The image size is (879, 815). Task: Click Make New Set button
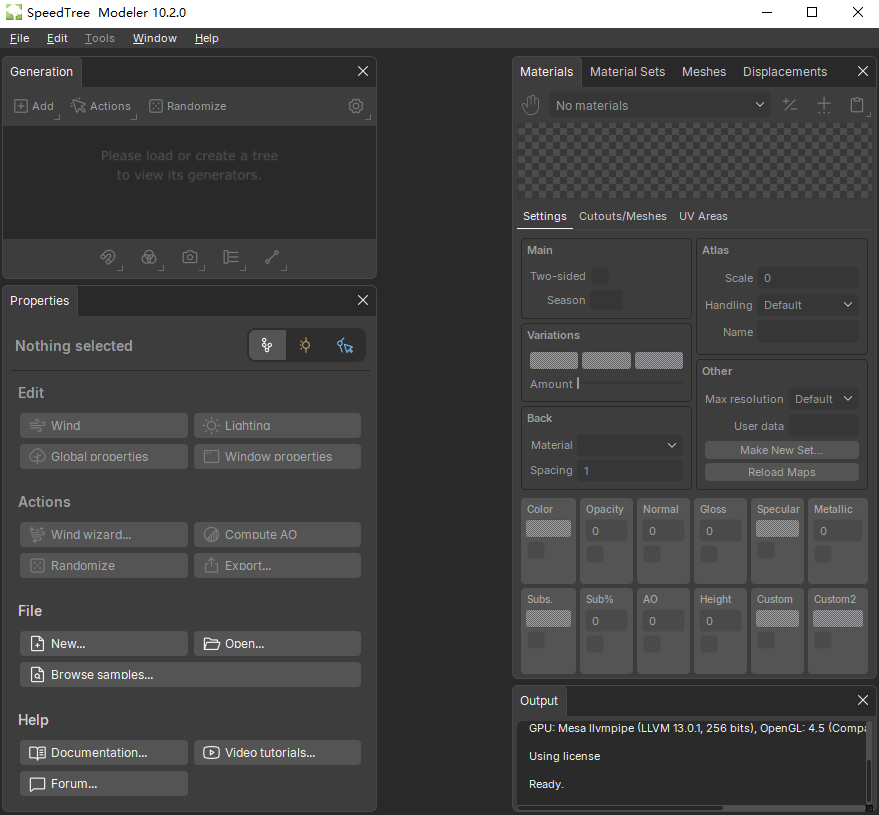pos(781,450)
